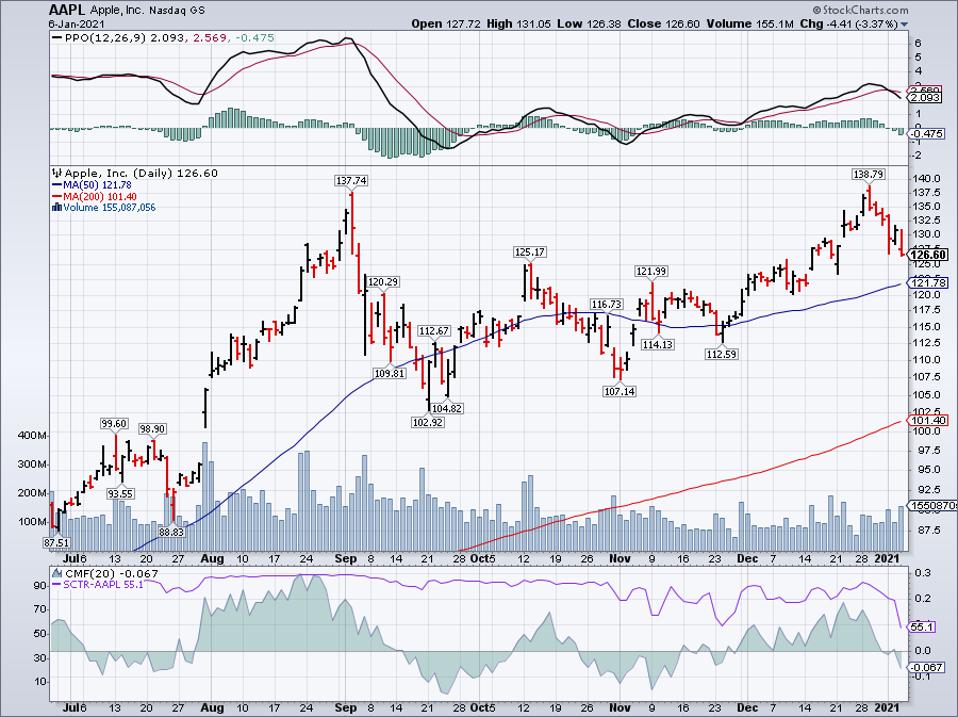Viewport: 958px width, 717px height.
Task: Click the 120.29 price annotation
Action: coord(384,282)
